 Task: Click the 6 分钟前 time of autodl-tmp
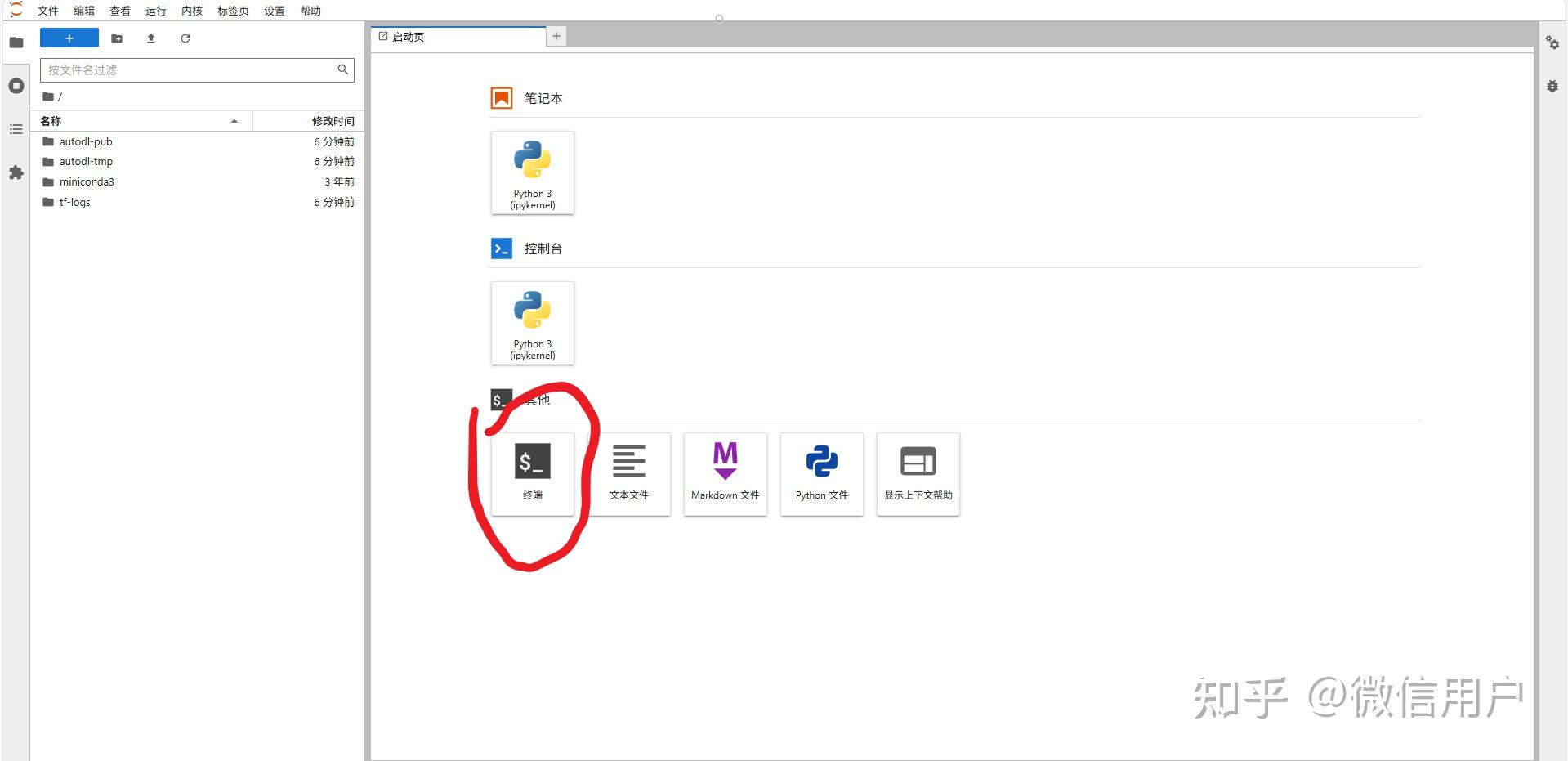click(x=334, y=162)
